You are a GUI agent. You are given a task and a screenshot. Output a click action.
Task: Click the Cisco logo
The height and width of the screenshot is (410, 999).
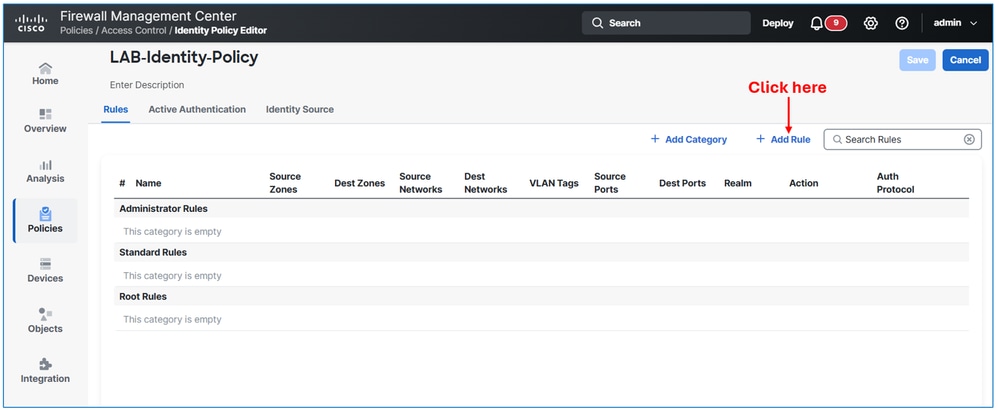pyautogui.click(x=30, y=22)
